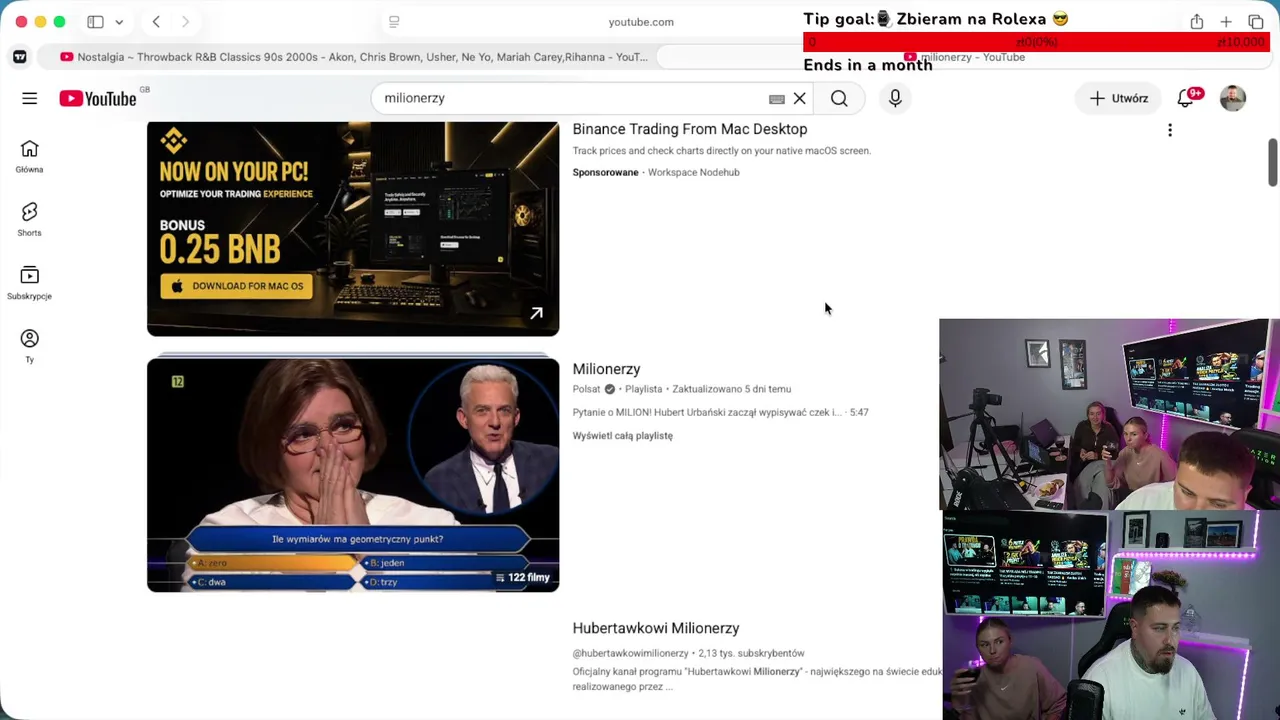Select the 'milionerzy - YouTube' tab
The height and width of the screenshot is (720, 1280).
(964, 57)
